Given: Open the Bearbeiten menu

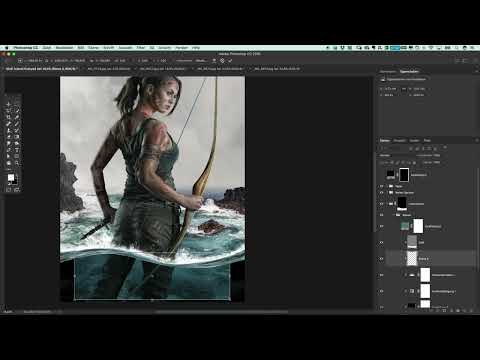Looking at the screenshot, I should (64, 48).
